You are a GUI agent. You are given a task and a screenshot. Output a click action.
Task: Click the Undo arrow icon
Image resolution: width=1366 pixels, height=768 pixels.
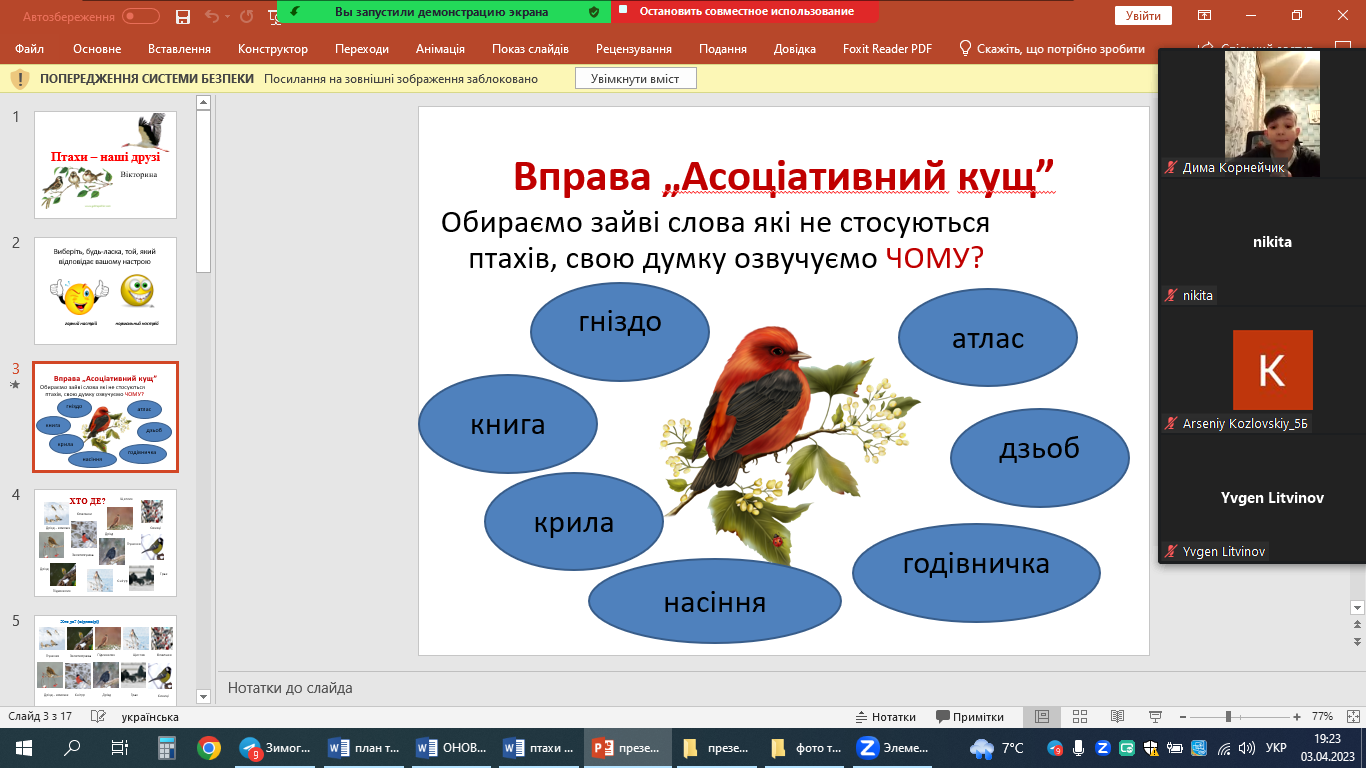coord(211,16)
